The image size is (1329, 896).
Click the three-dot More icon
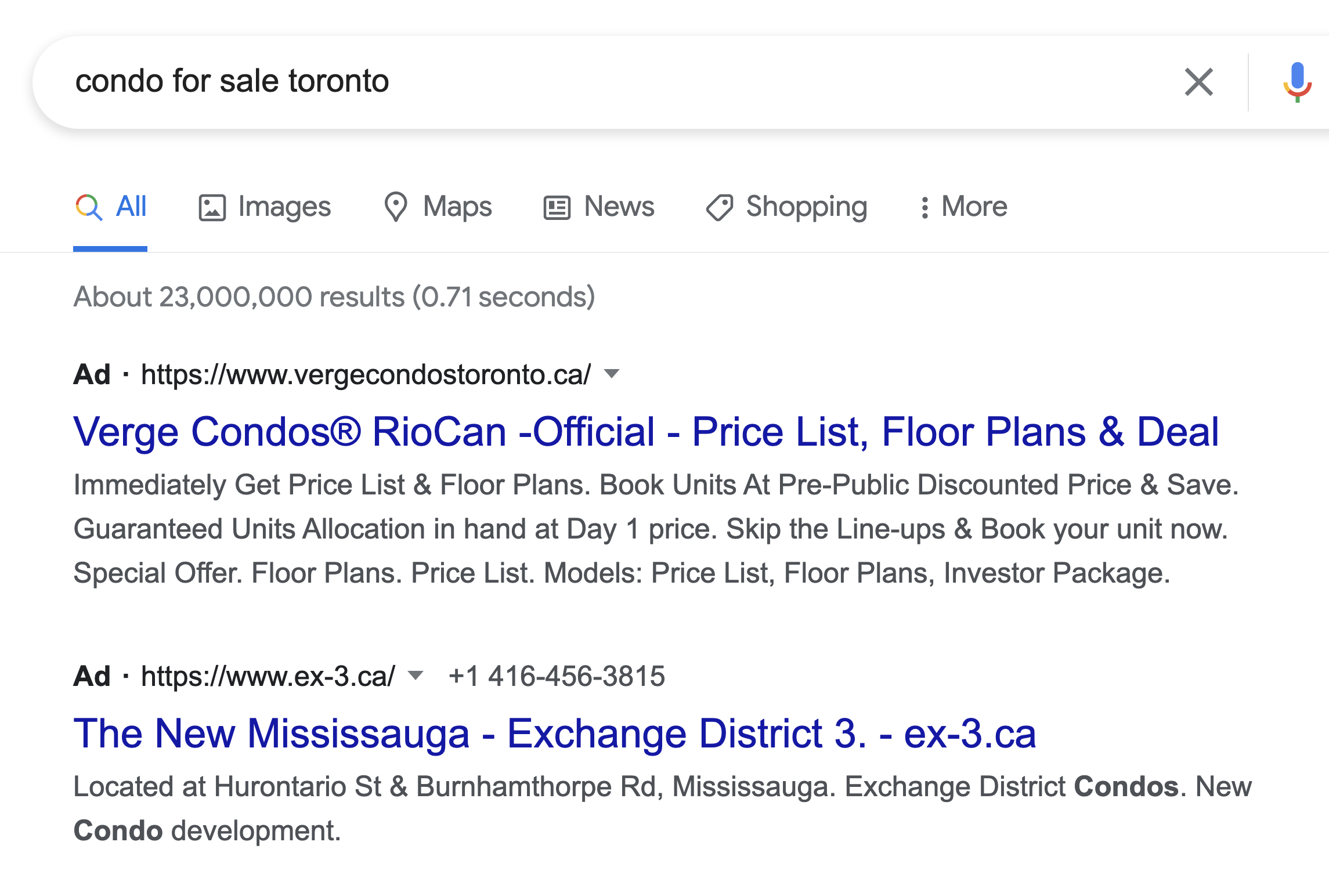coord(924,207)
